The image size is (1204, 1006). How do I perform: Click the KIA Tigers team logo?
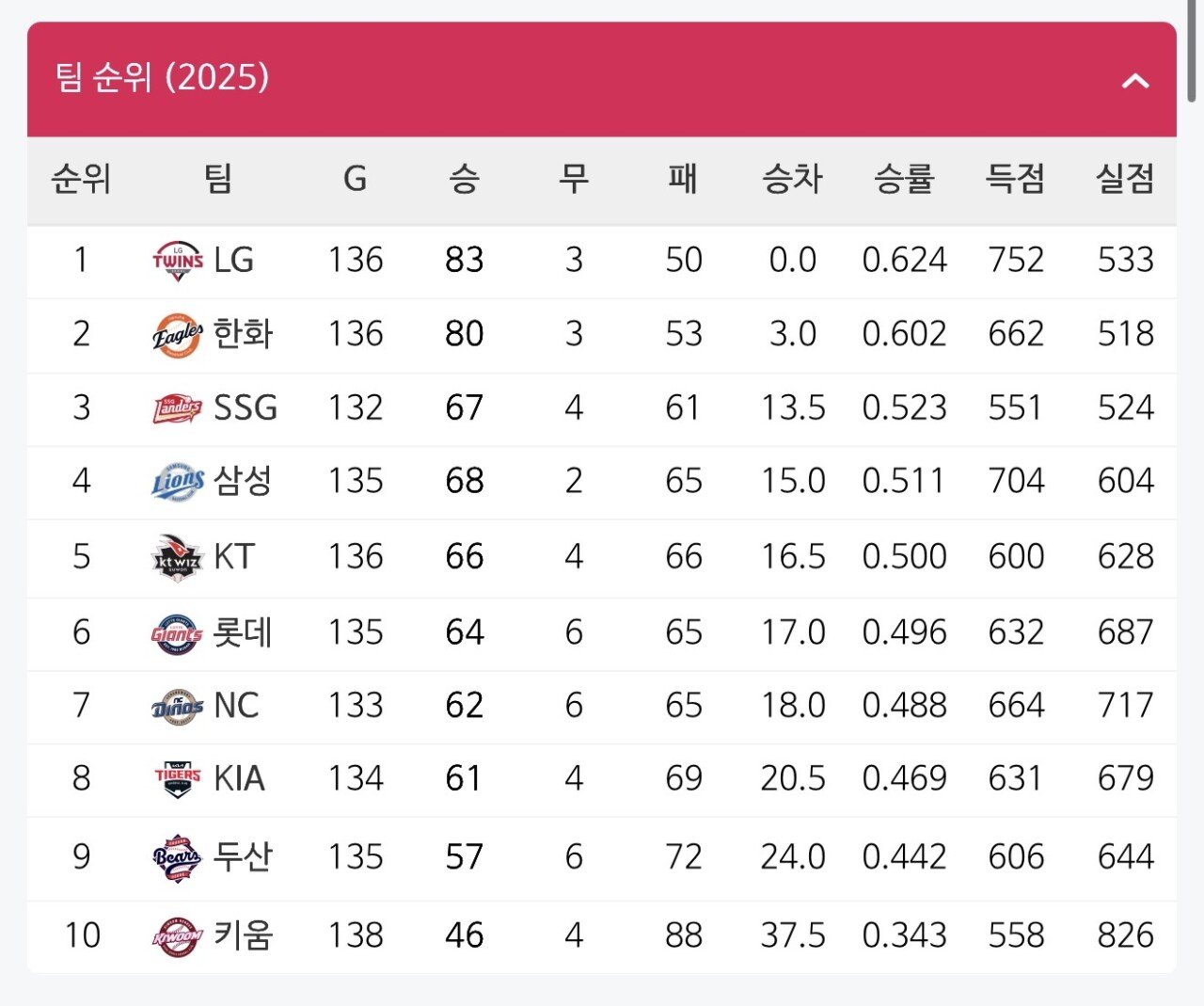tap(178, 779)
